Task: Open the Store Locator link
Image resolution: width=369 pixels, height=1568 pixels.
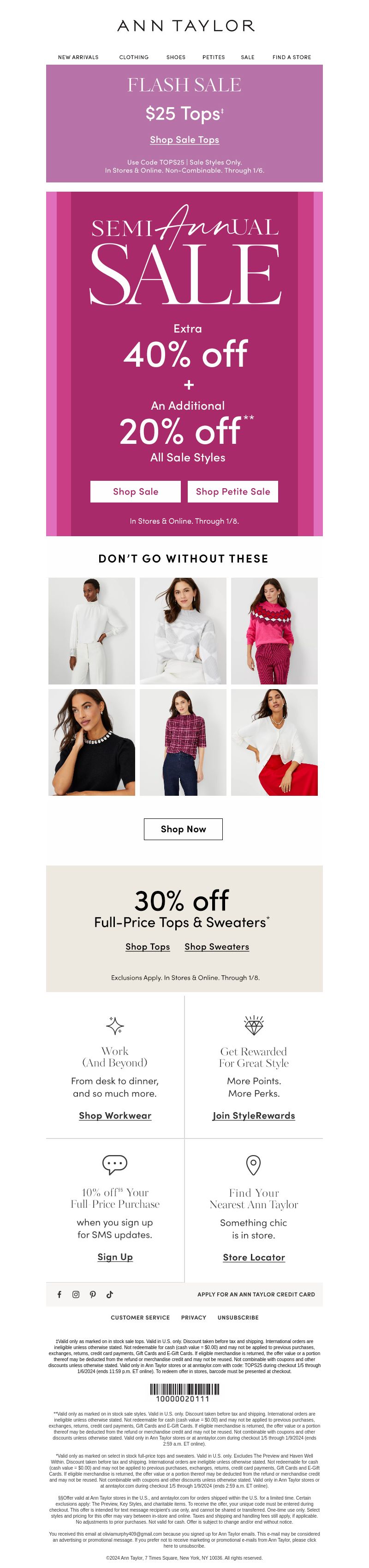Action: [x=254, y=1257]
